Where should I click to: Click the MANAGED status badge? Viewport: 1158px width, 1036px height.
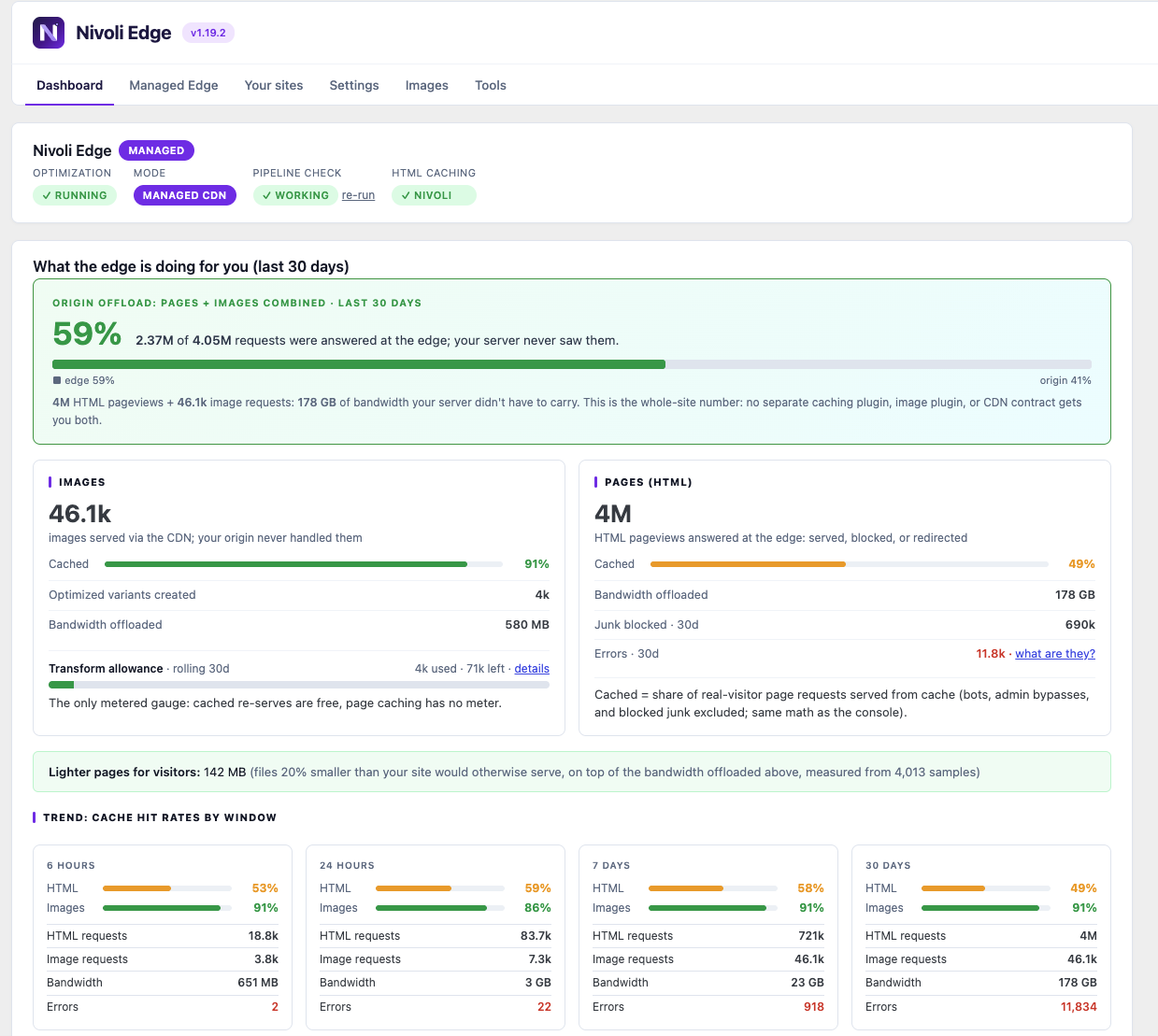click(x=156, y=150)
